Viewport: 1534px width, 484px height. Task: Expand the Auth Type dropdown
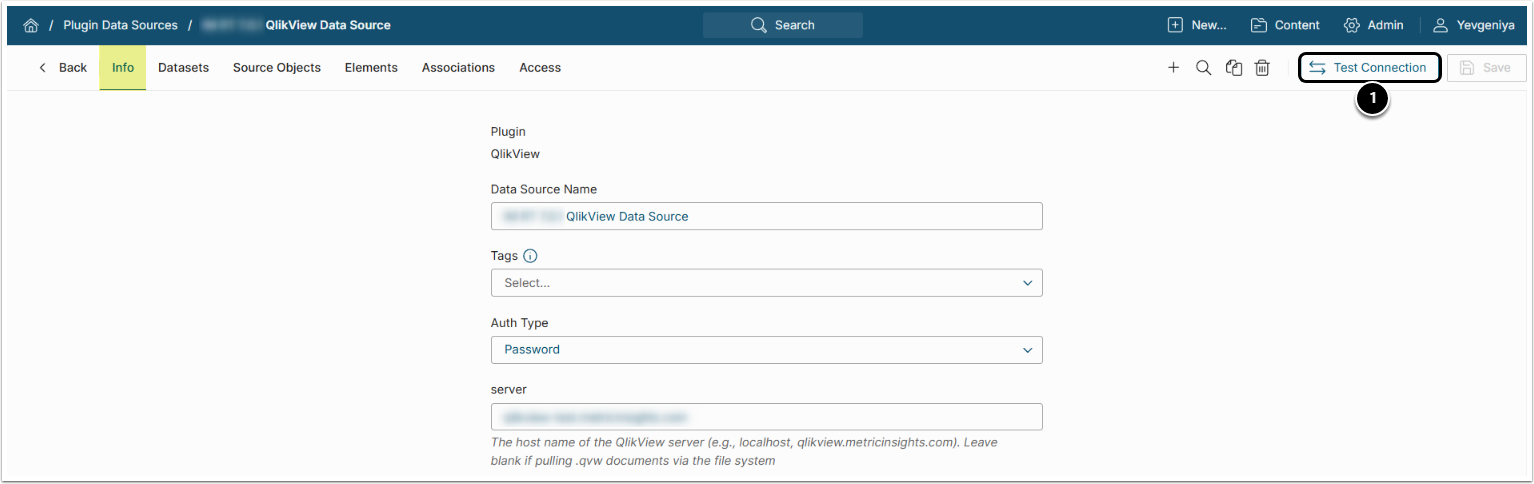pyautogui.click(x=766, y=350)
